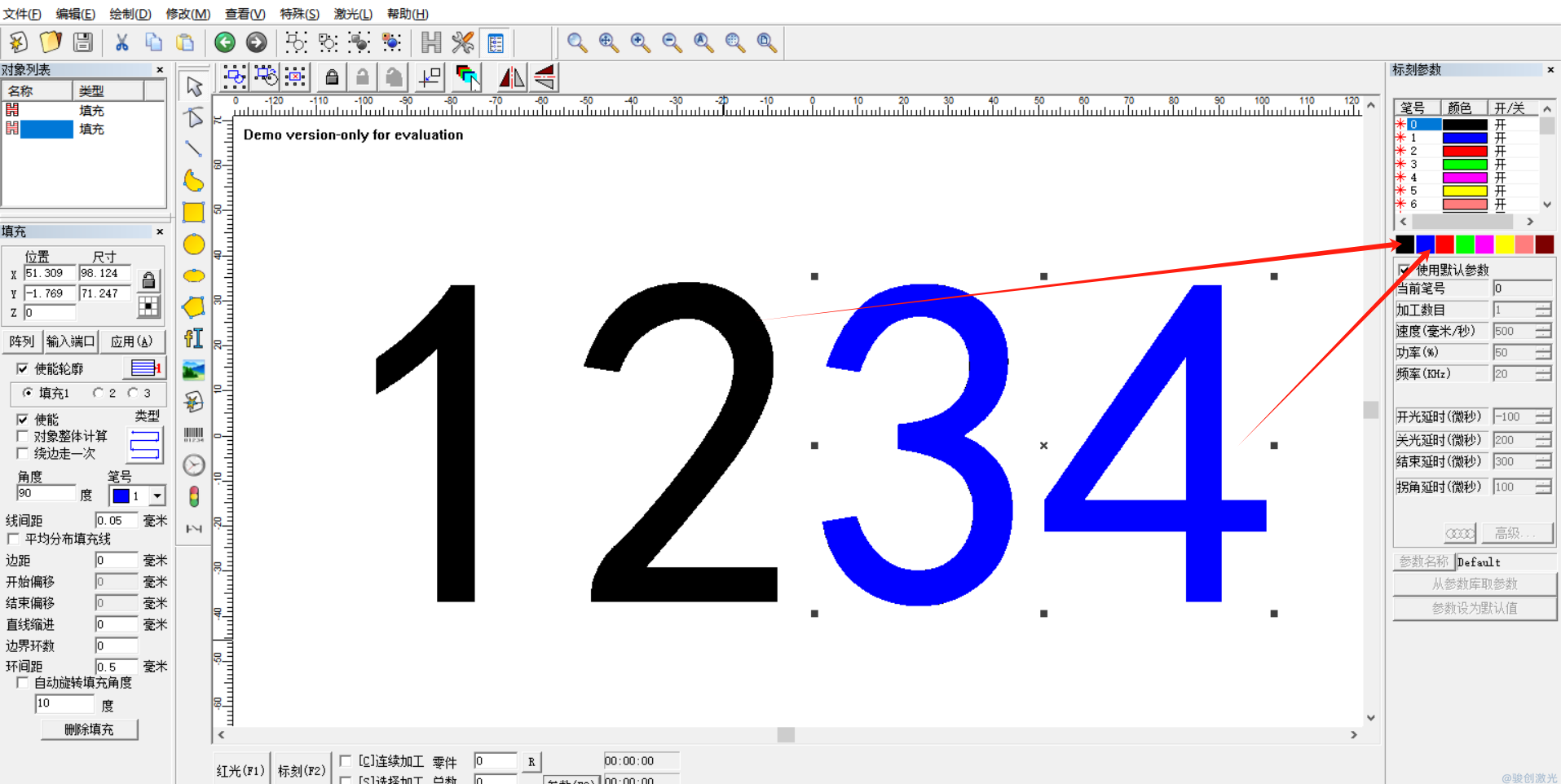Open file using the folder icon
Viewport: 1561px width, 784px height.
51,42
